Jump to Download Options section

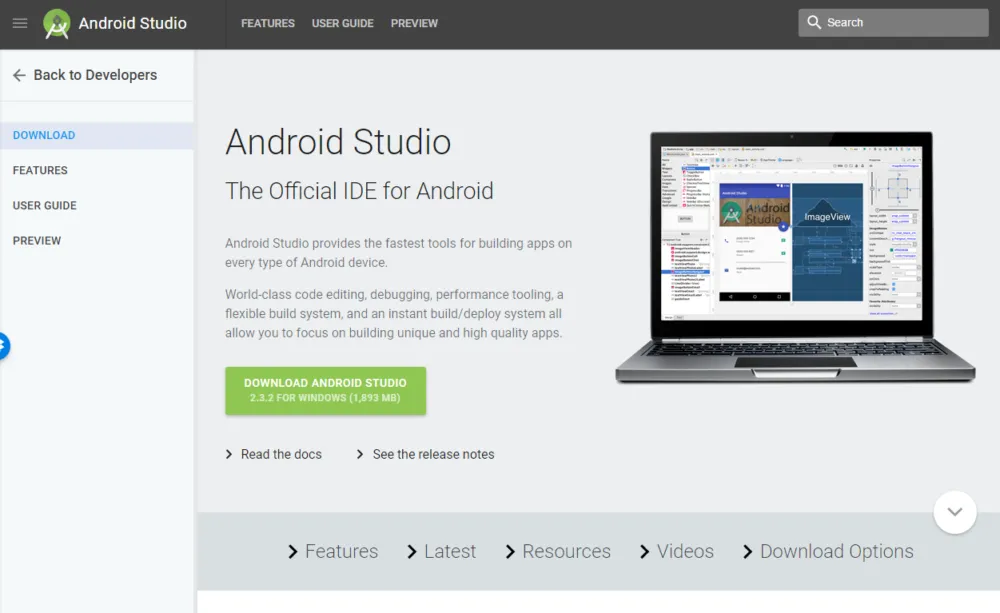pos(837,552)
